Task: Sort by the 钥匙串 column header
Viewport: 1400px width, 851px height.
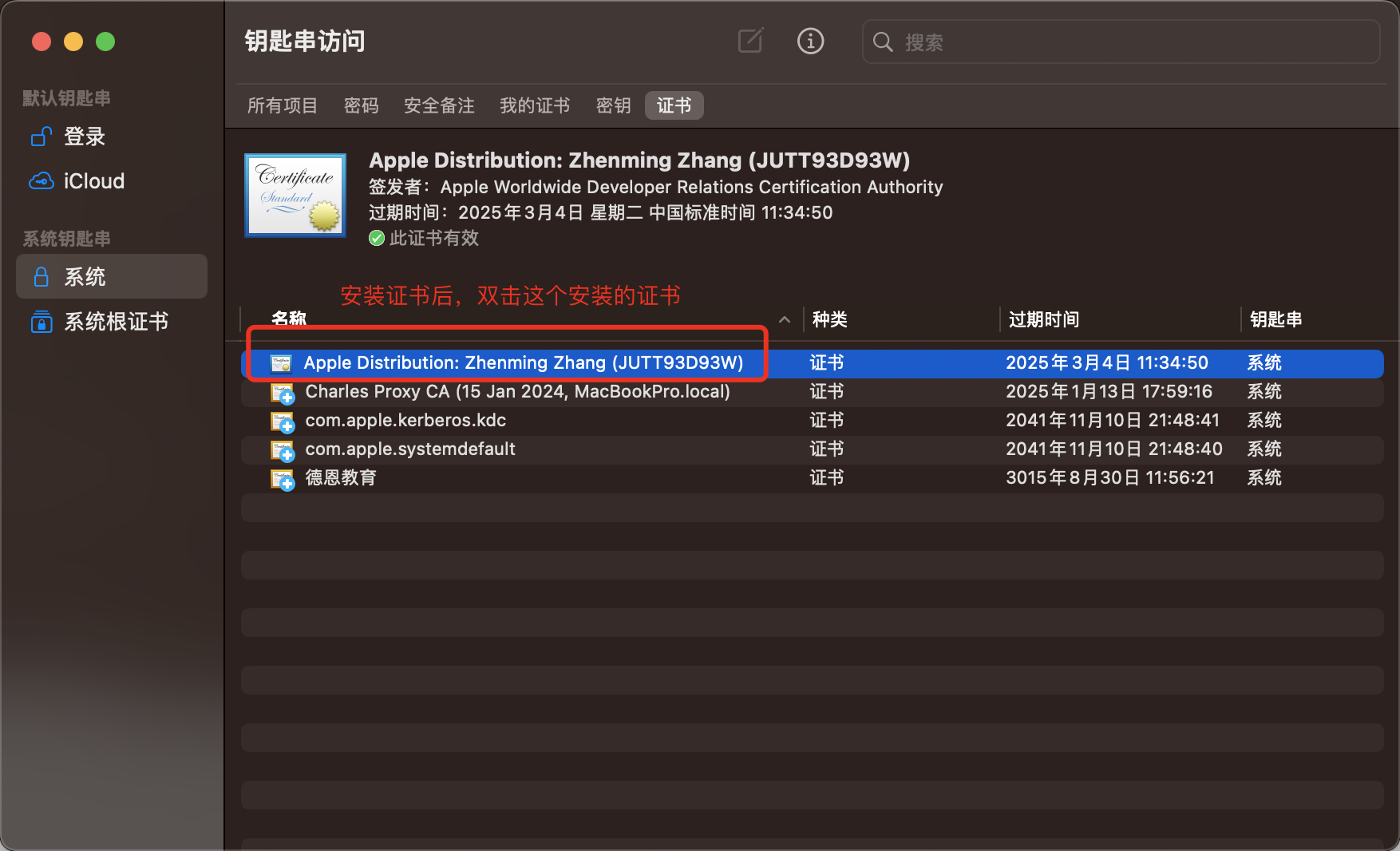Action: coord(1276,319)
